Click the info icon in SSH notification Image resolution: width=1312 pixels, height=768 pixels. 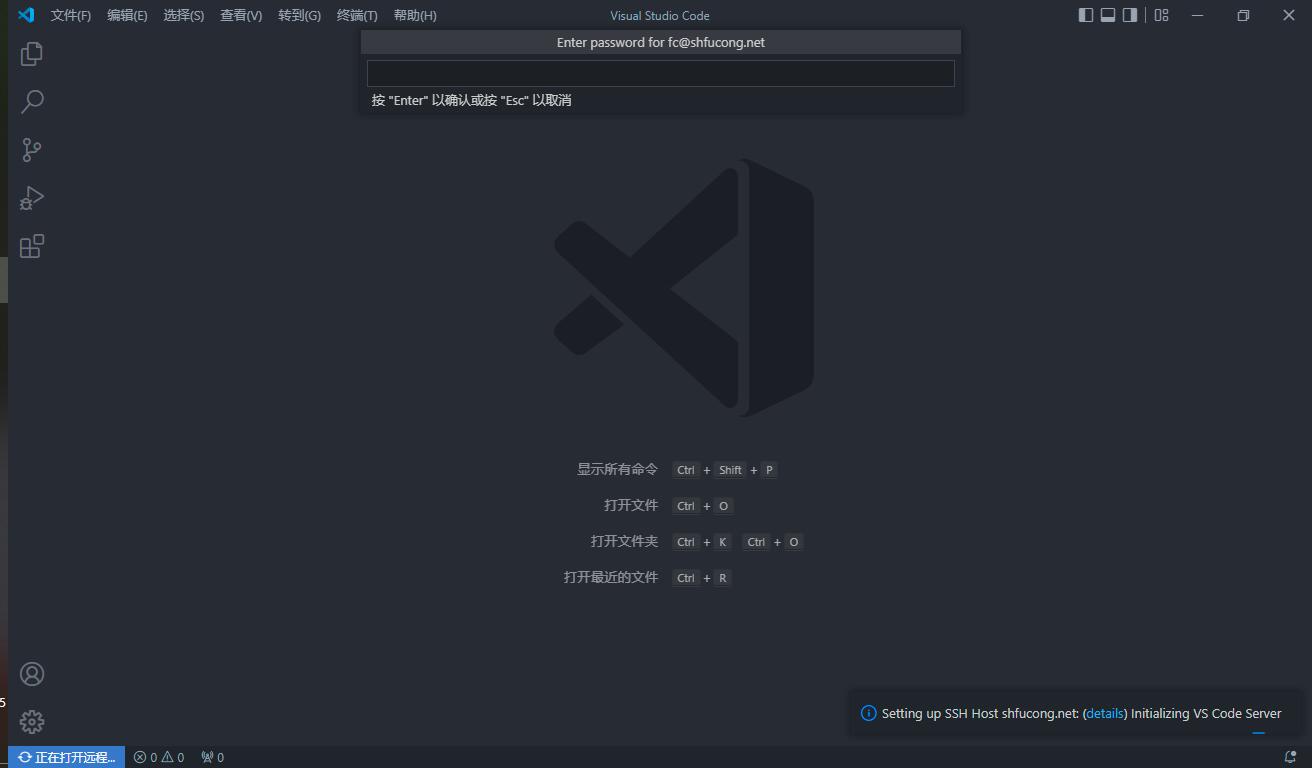[868, 714]
